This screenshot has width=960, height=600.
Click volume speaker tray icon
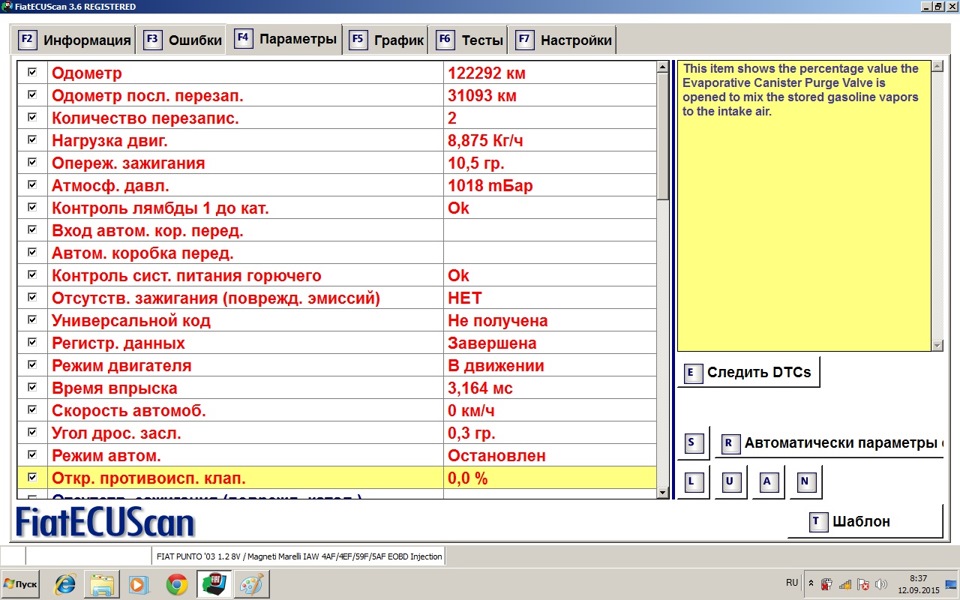(882, 584)
